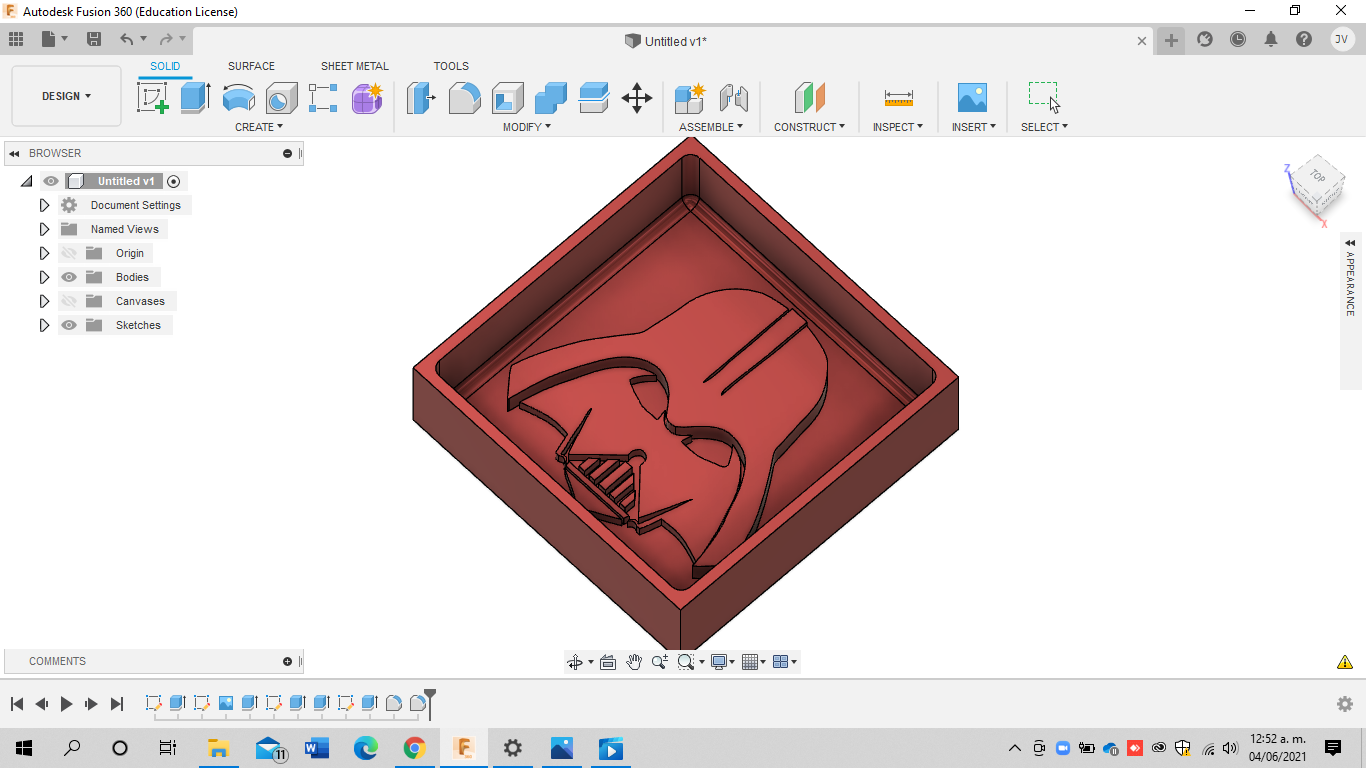Switch to the SHEET METAL tab
Screen dimensions: 1366x768
click(355, 66)
